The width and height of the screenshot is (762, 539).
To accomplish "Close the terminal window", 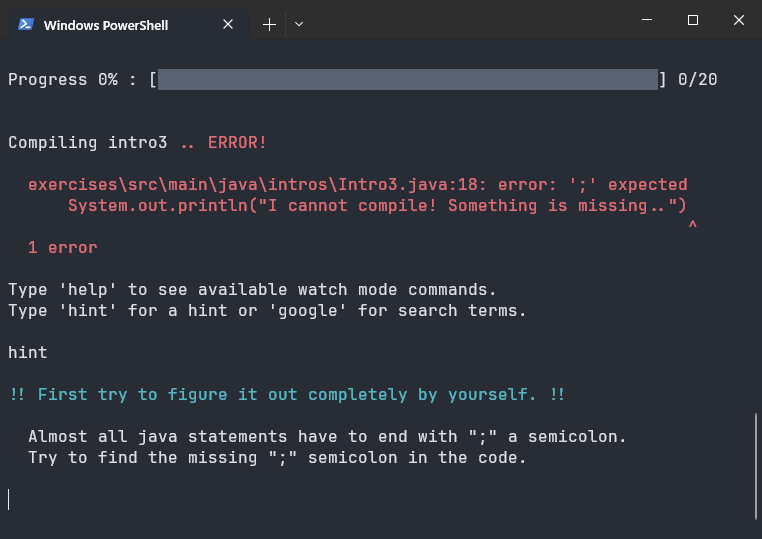I will click(739, 20).
